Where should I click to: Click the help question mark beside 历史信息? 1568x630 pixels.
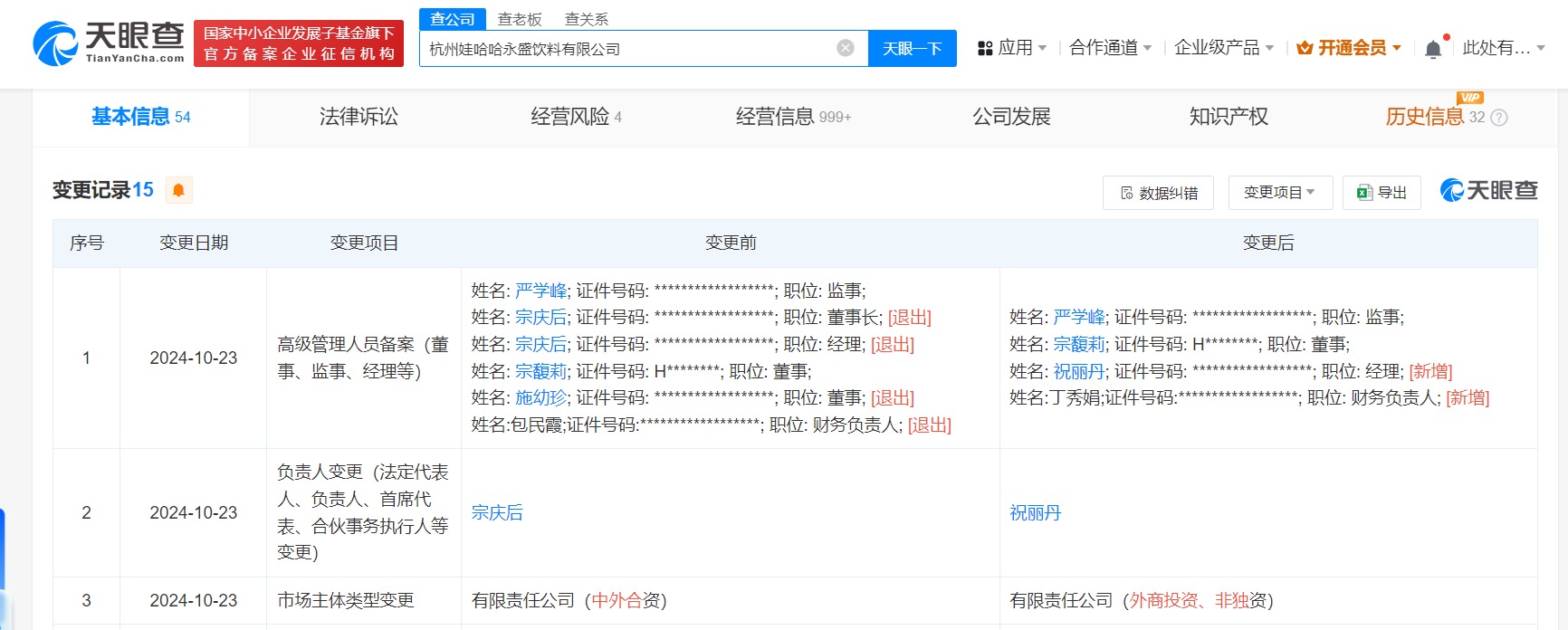point(1499,118)
